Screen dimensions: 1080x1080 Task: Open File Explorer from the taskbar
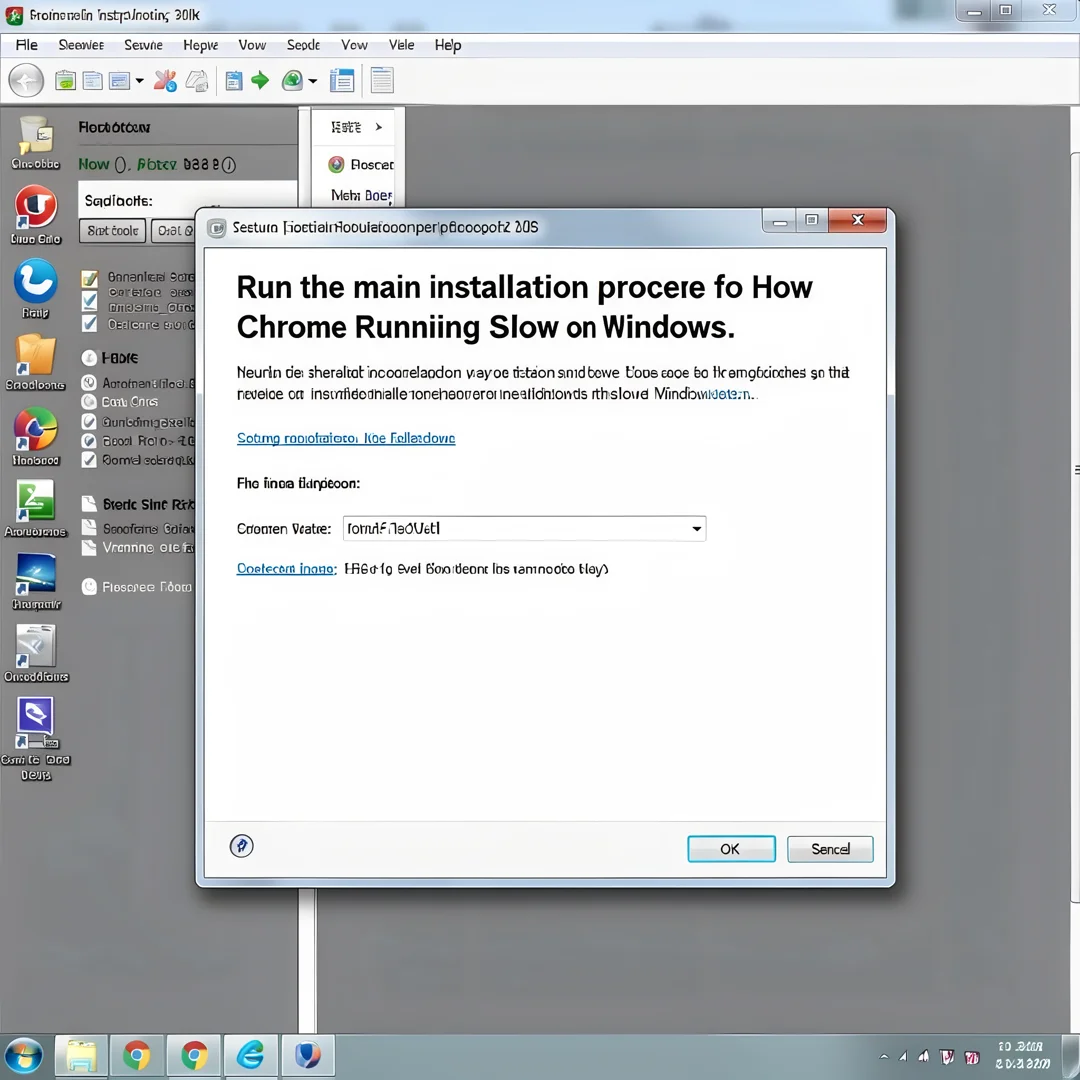(x=81, y=1055)
